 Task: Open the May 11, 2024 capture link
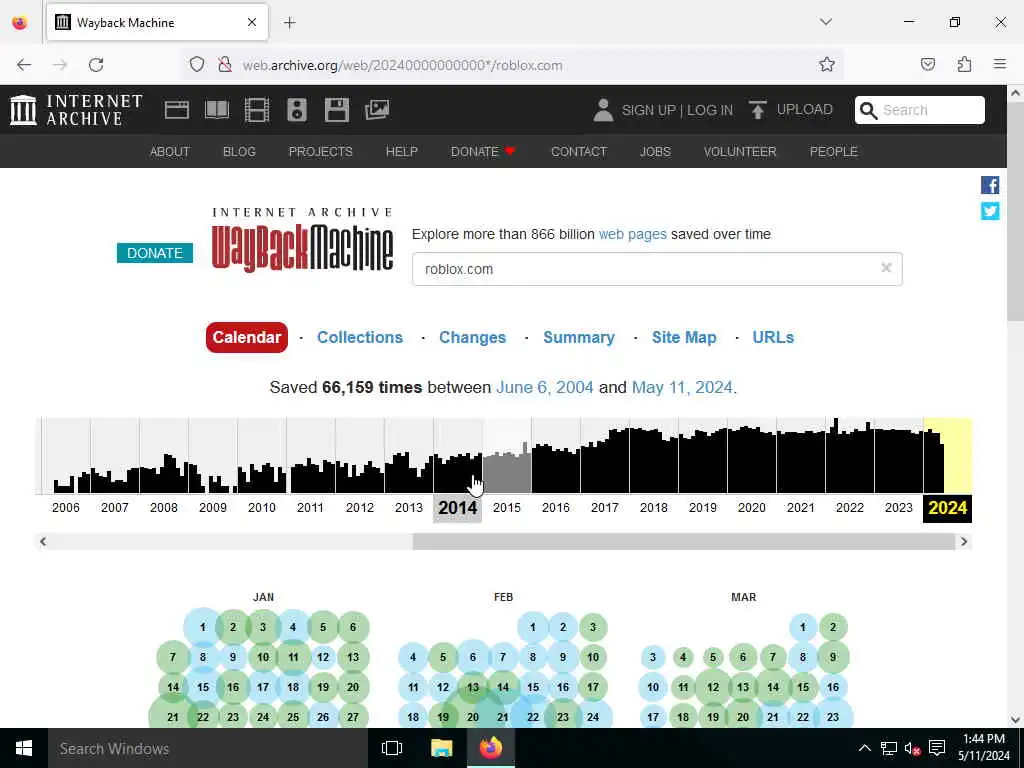click(682, 387)
